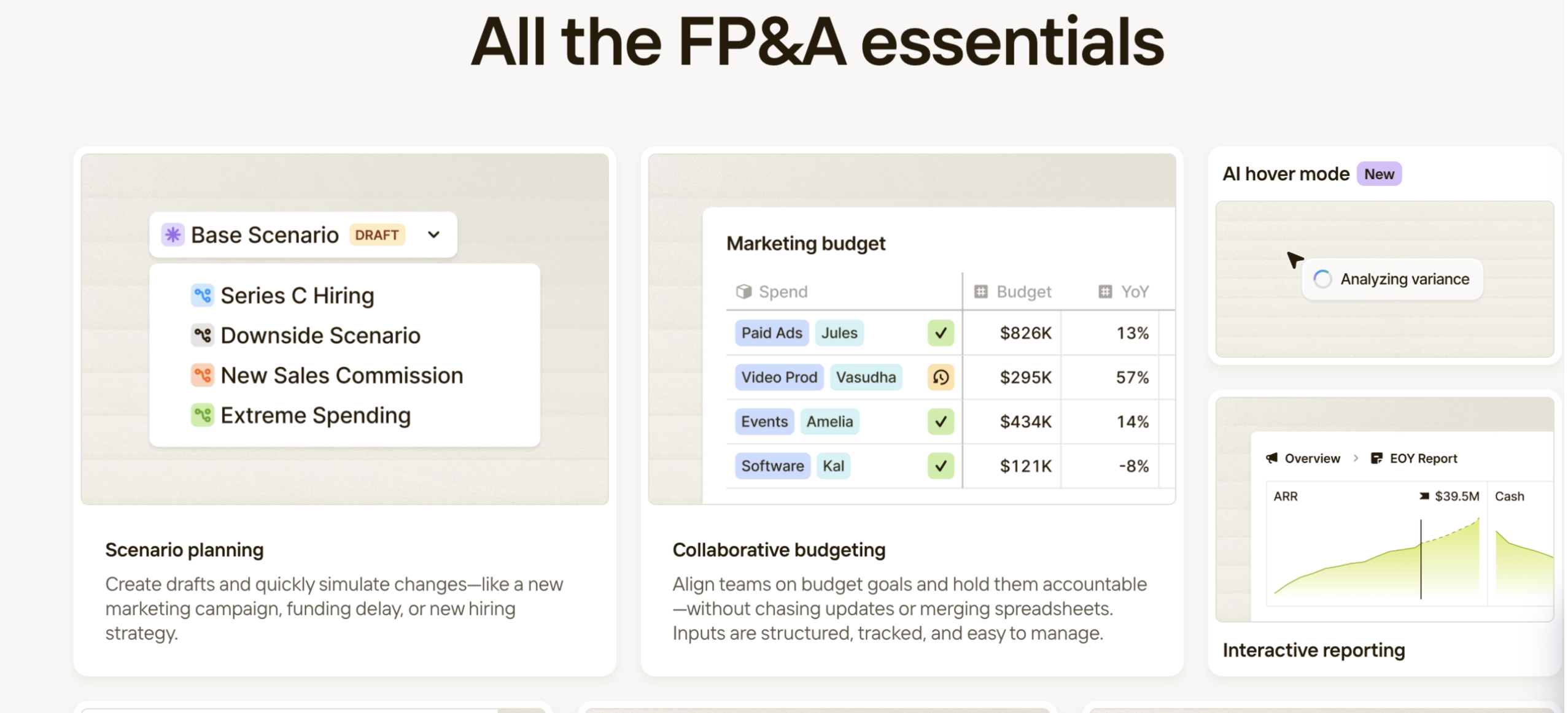Select Downside Scenario from the list
The height and width of the screenshot is (713, 1568).
320,335
